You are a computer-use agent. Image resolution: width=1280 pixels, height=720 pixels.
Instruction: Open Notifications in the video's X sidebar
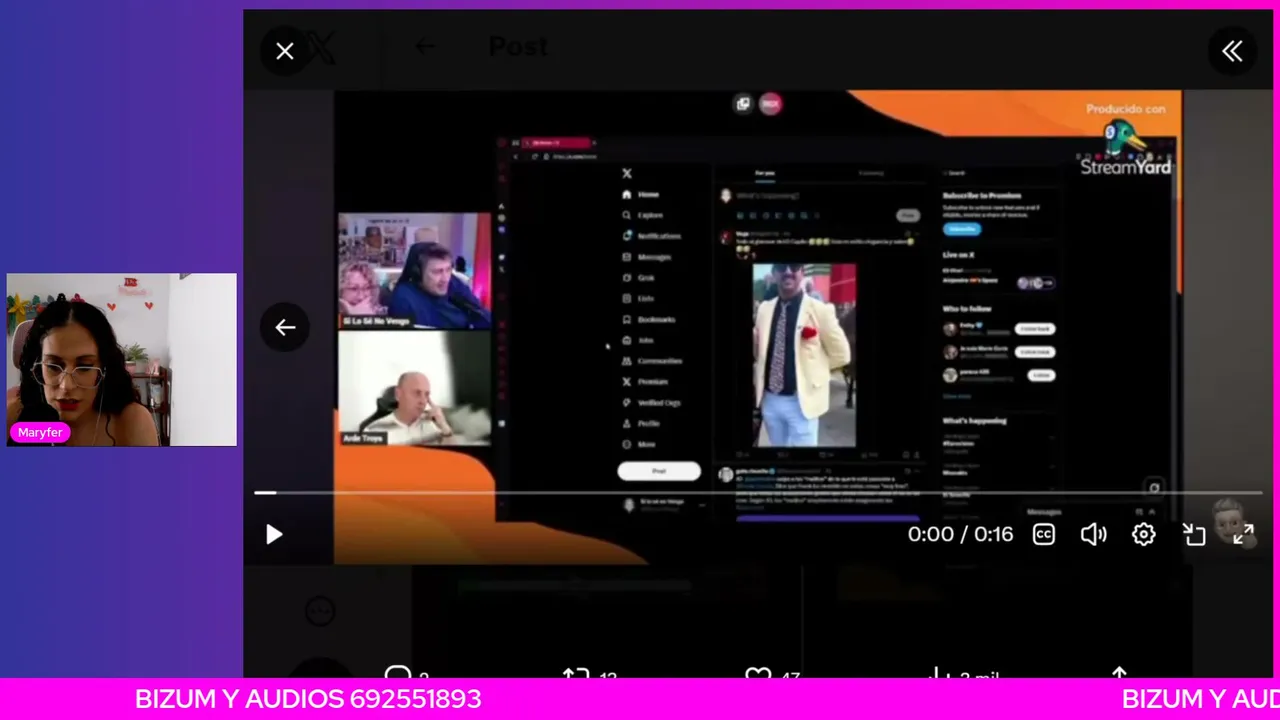651,236
